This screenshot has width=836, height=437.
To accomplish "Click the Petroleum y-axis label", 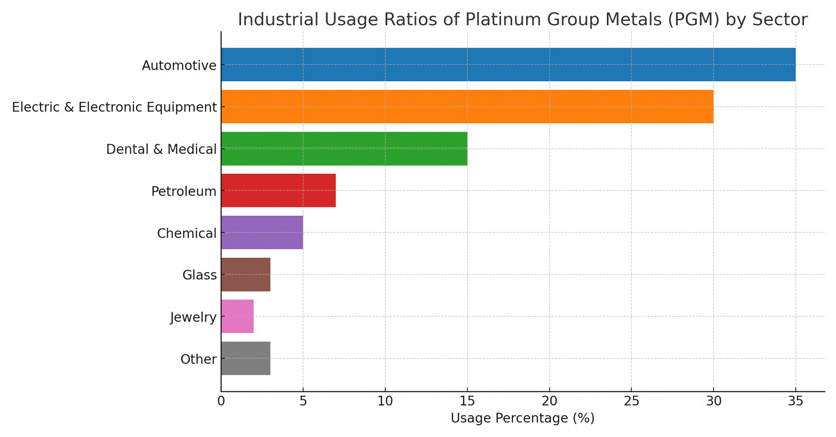I will [183, 192].
